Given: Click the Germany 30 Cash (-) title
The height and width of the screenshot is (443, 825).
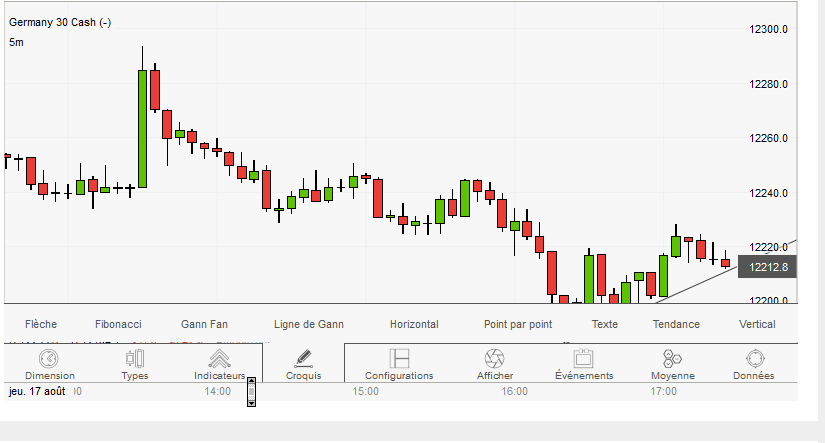Looking at the screenshot, I should [60, 22].
